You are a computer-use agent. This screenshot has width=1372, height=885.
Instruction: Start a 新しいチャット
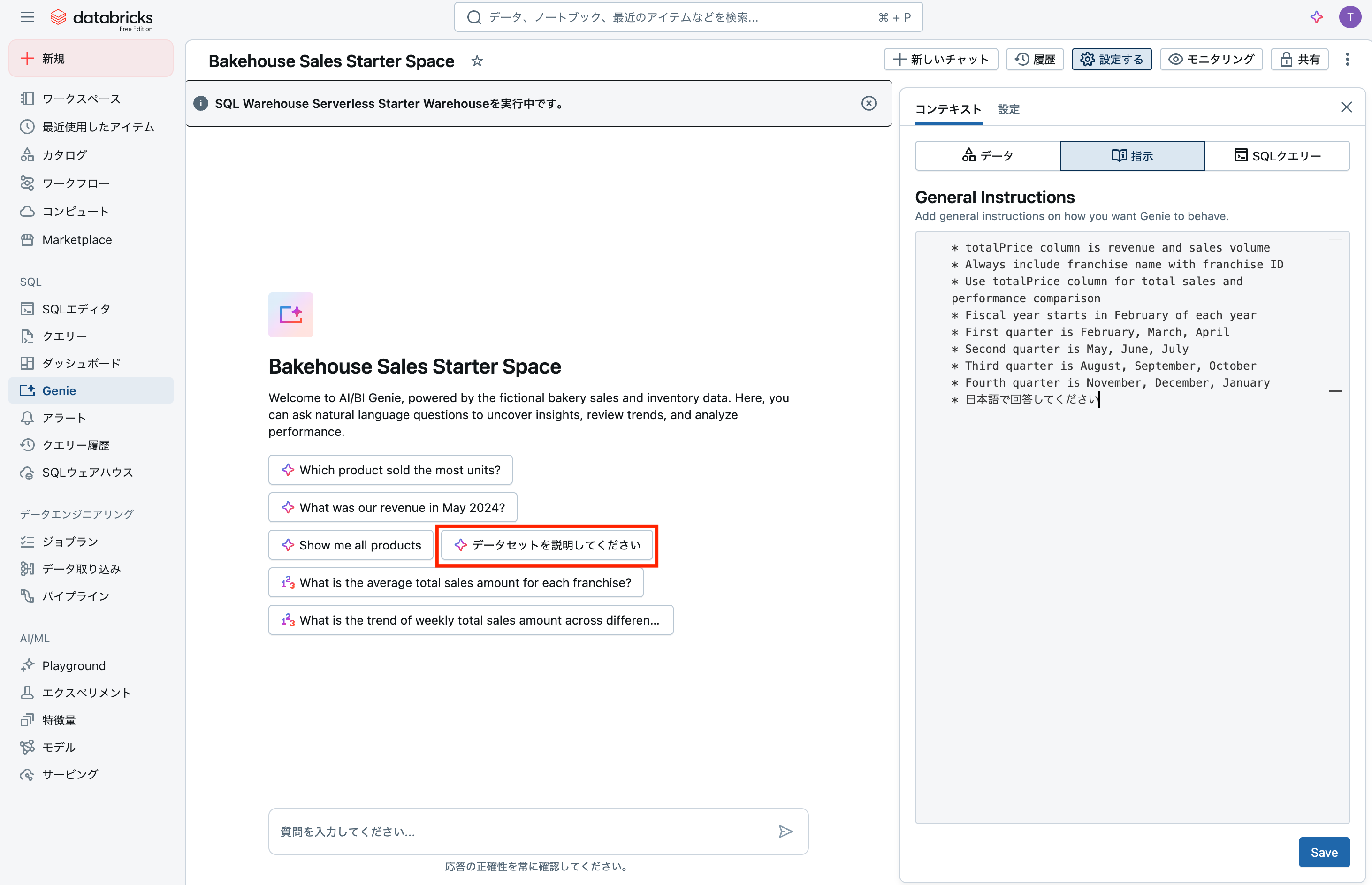coord(940,59)
